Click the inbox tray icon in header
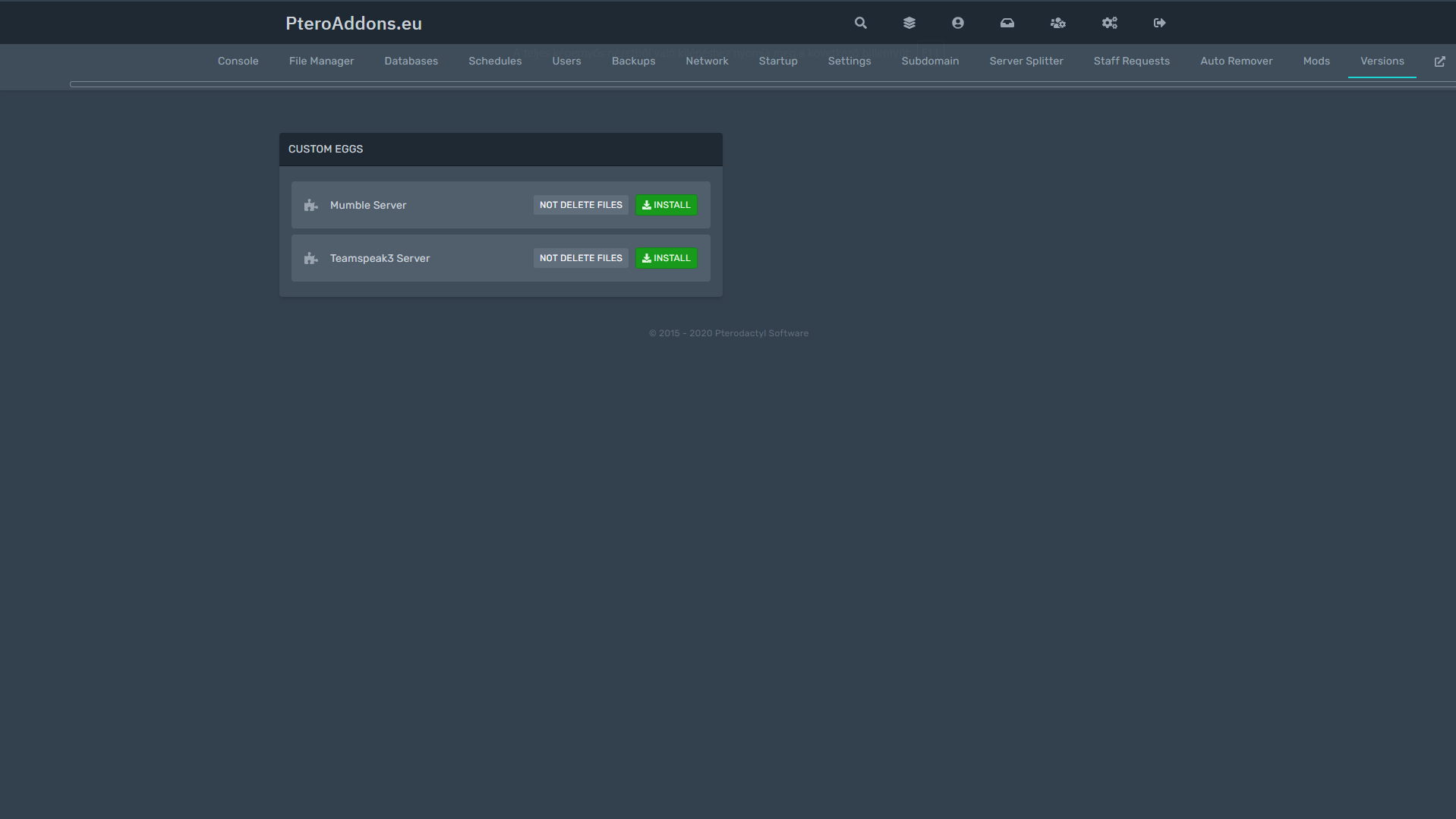This screenshot has width=1456, height=819. (1007, 23)
